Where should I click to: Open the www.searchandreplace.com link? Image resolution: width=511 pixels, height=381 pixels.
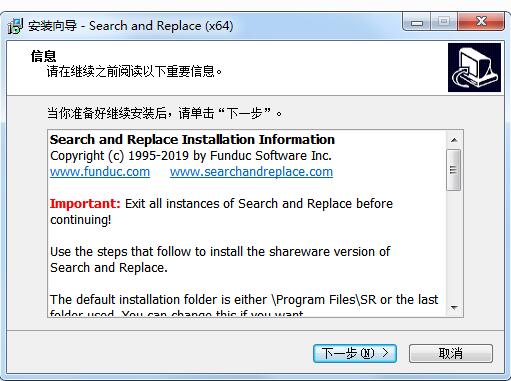point(251,172)
